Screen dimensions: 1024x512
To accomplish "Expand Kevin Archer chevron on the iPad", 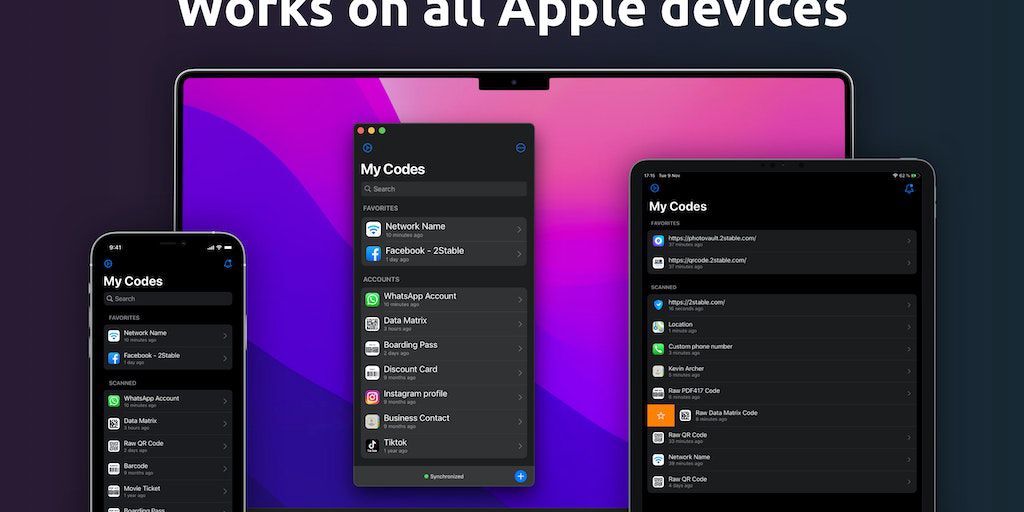I will pyautogui.click(x=908, y=372).
